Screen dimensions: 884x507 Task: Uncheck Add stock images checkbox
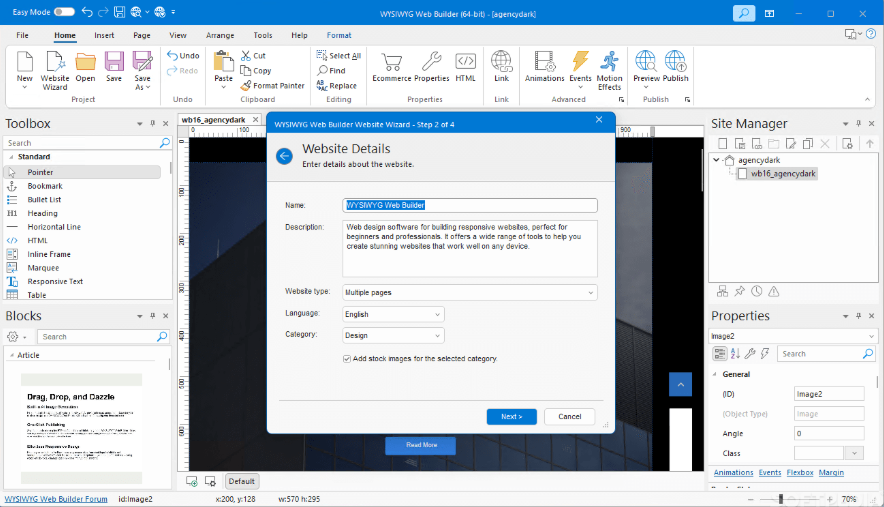347,359
